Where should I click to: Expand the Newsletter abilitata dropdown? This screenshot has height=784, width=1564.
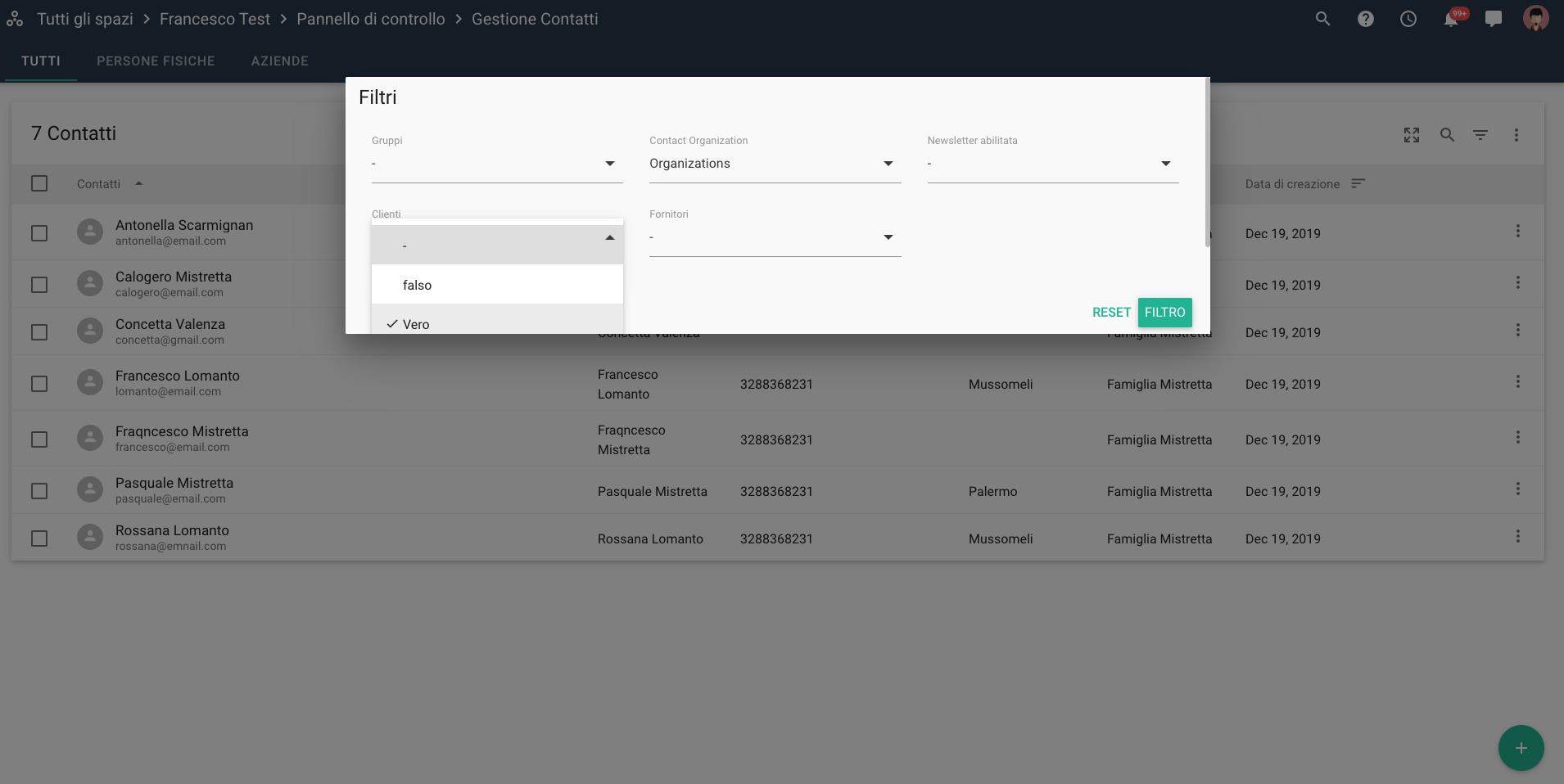tap(1052, 164)
